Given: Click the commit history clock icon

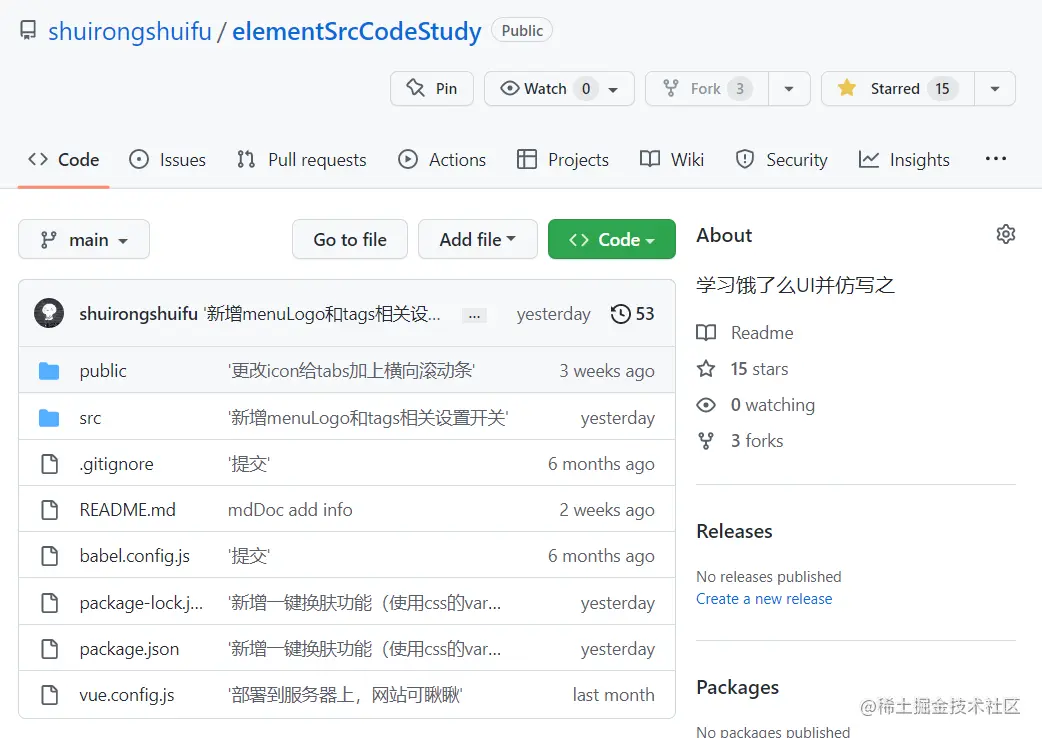Looking at the screenshot, I should 621,314.
